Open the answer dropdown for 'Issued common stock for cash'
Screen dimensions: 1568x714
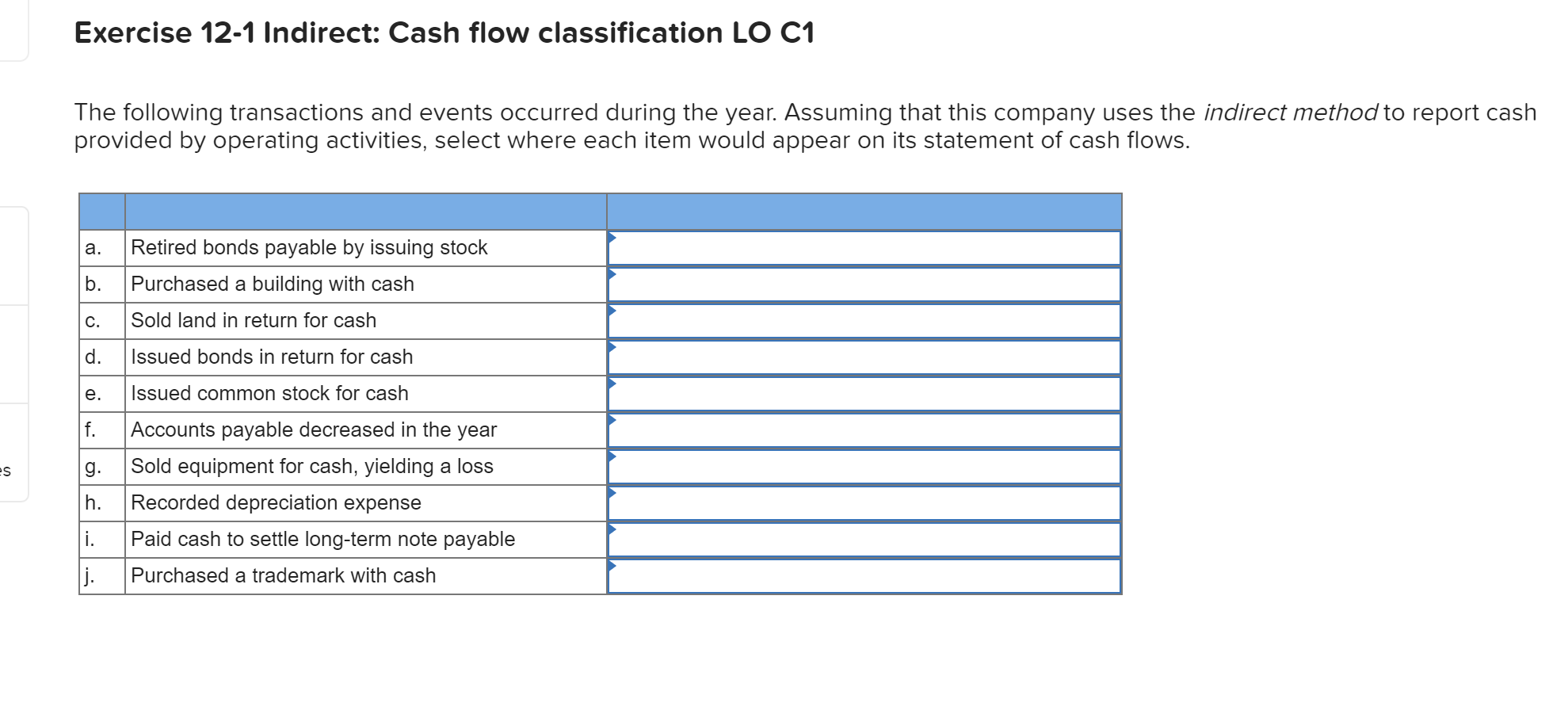click(864, 393)
